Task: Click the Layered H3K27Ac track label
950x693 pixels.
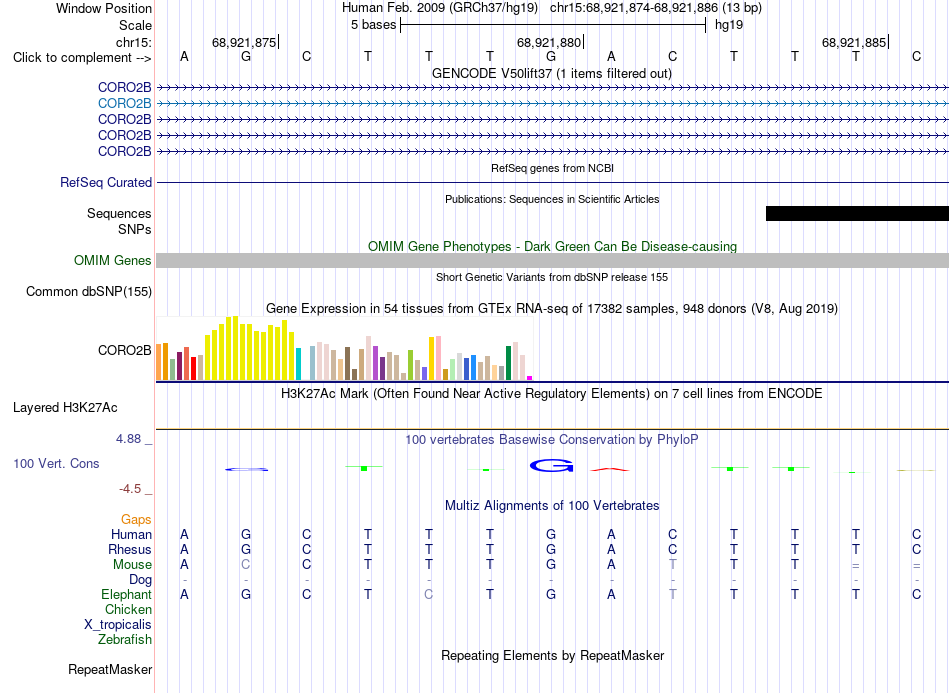Action: (65, 408)
